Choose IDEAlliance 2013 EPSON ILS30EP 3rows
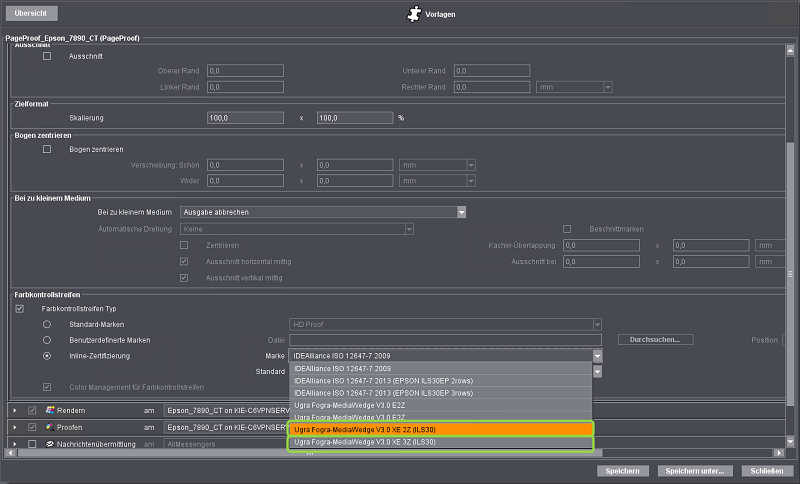Image resolution: width=800 pixels, height=484 pixels. coord(441,393)
